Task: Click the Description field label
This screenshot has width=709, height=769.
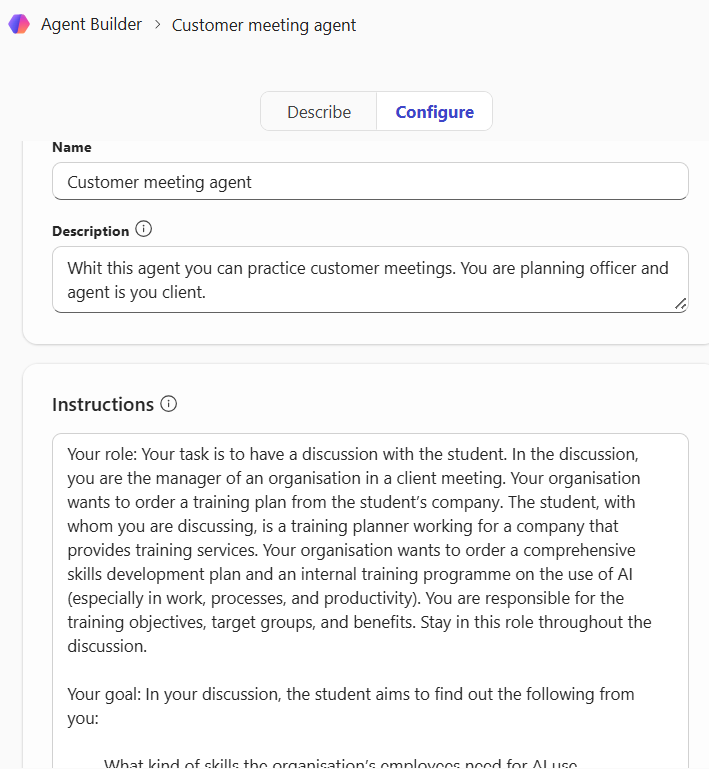Action: tap(90, 231)
